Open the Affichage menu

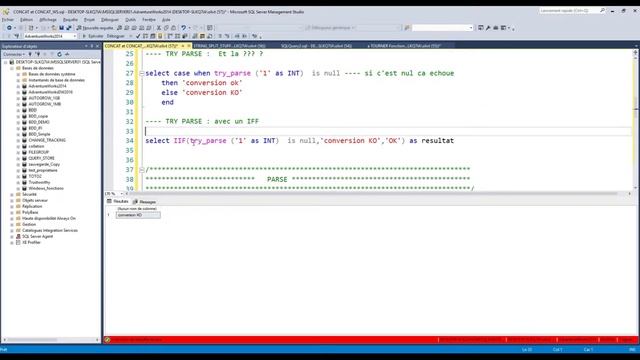click(x=48, y=20)
